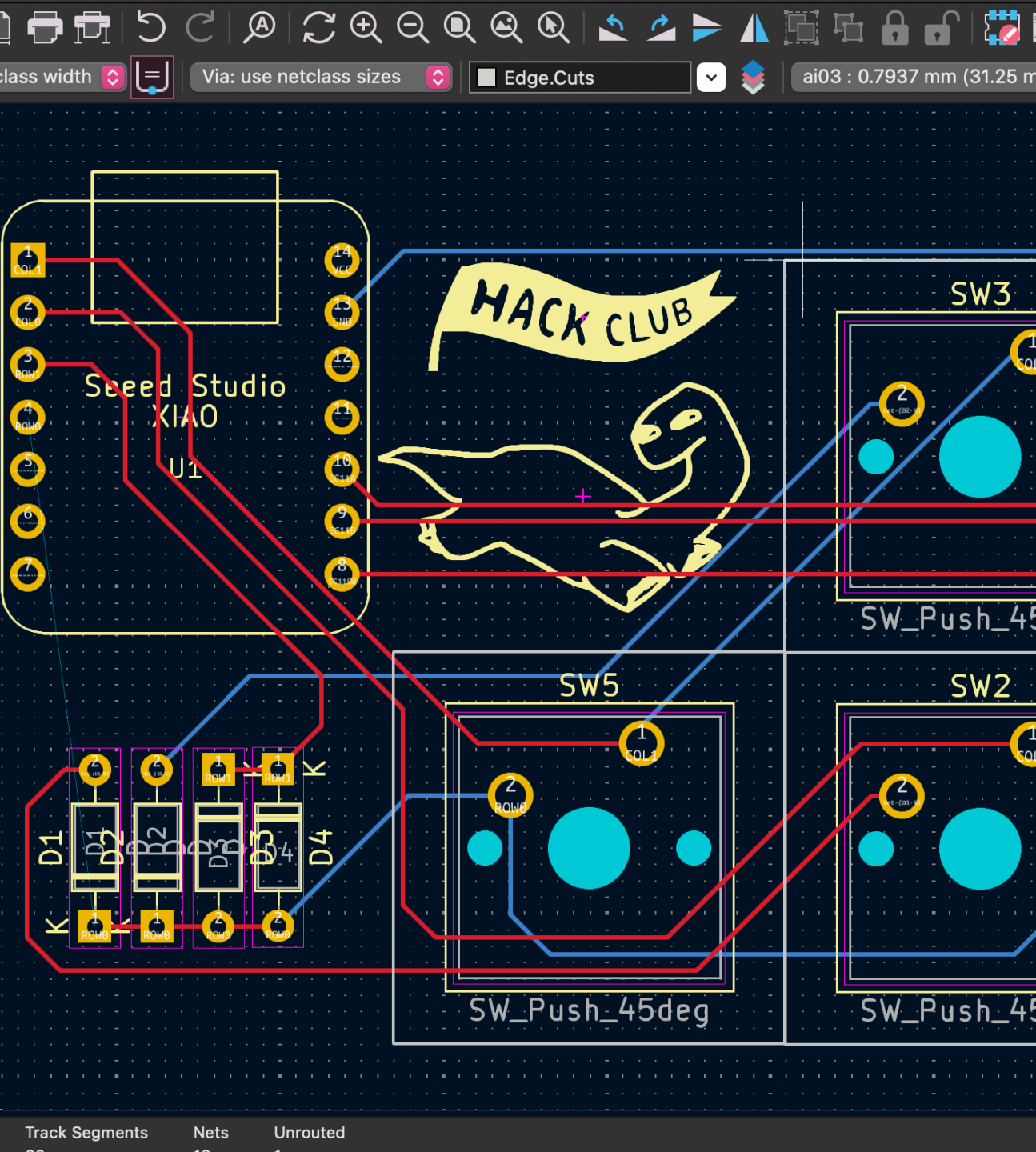1036x1152 pixels.
Task: Toggle automatic track width beside the width selector
Action: [152, 77]
